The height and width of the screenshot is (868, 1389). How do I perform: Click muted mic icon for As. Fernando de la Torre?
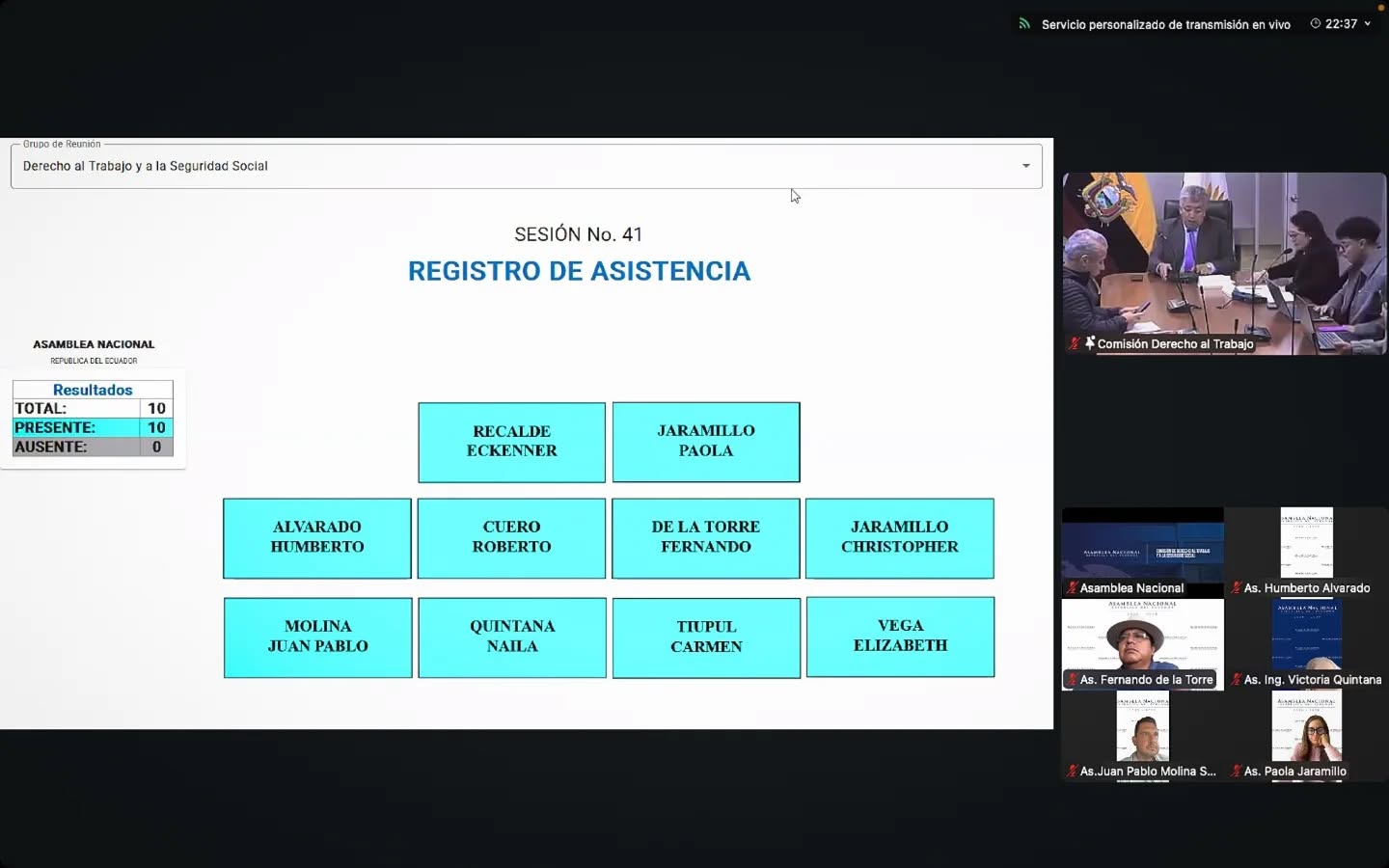[x=1072, y=680]
